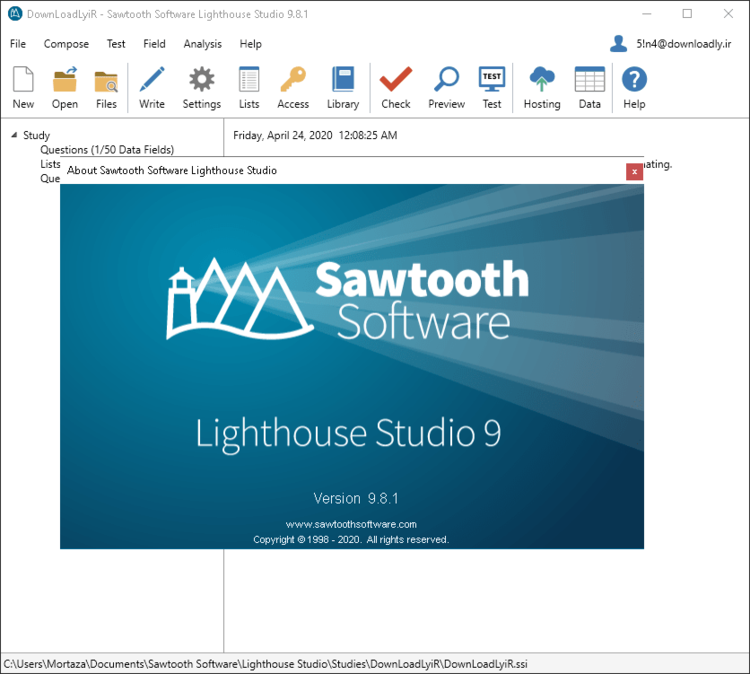Screen dimensions: 750x674
Task: Select the Study tree item
Action: pos(36,135)
